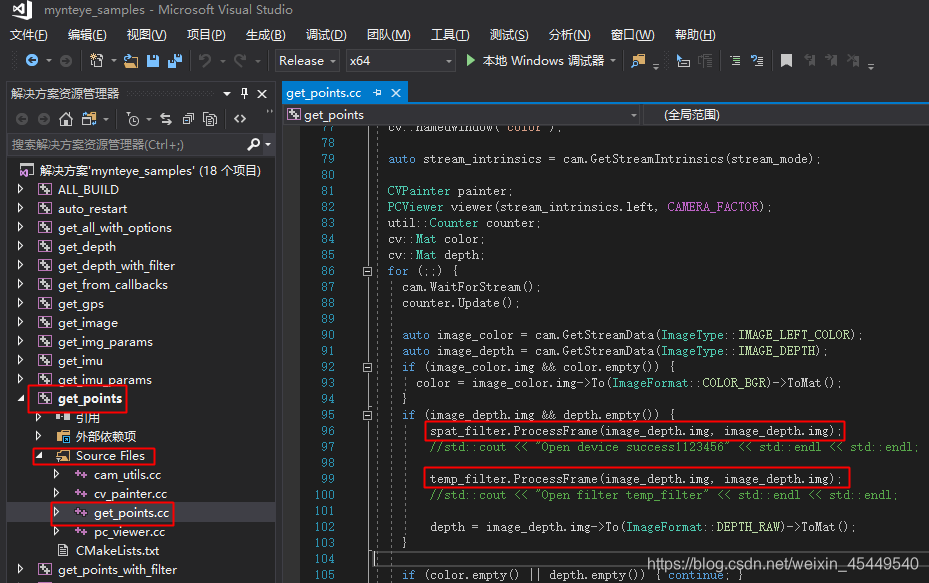This screenshot has height=583, width=929.
Task: Select pc_viewer.cc in Source Files
Action: click(129, 531)
